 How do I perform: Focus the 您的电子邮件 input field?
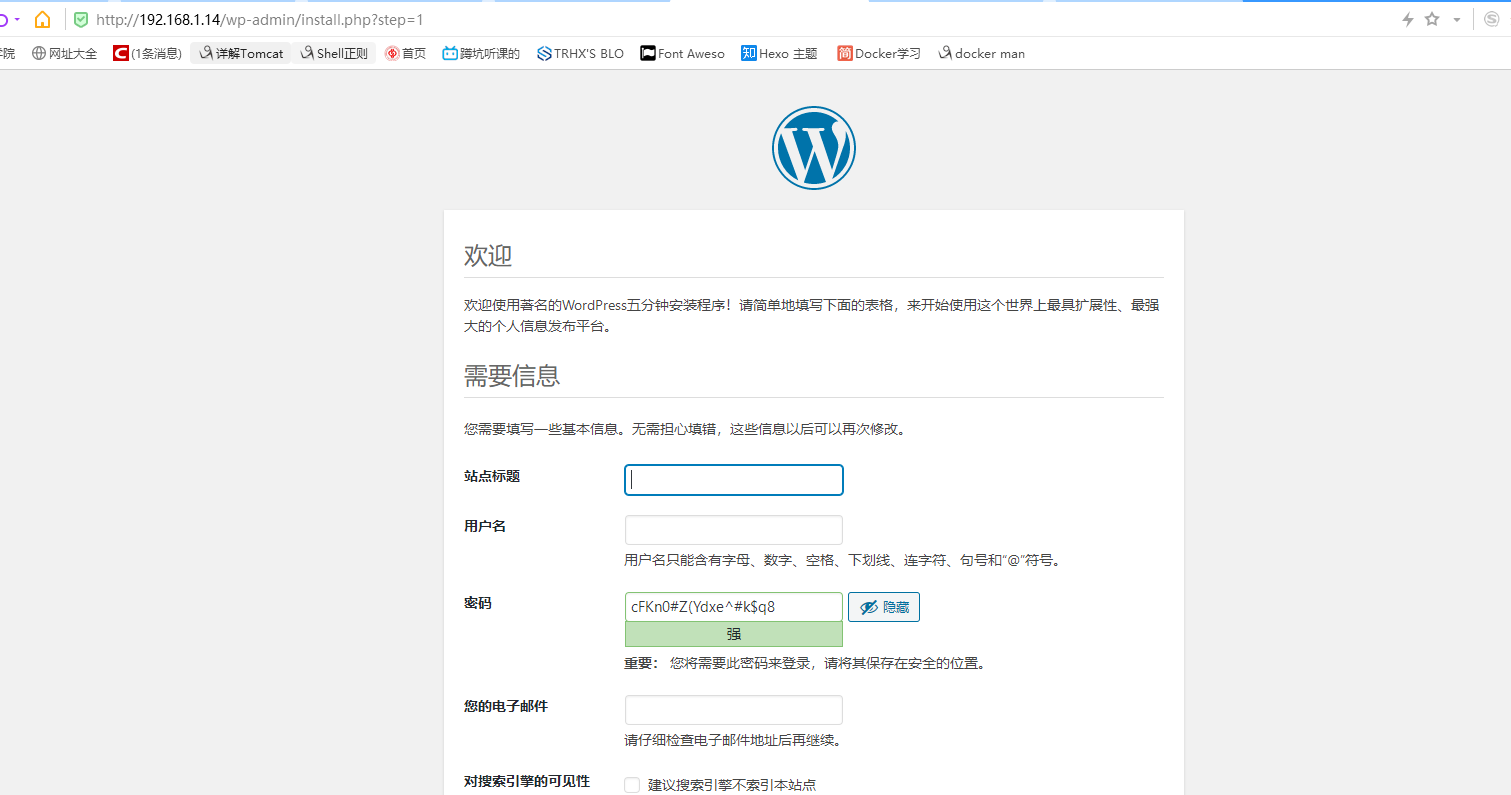(734, 710)
